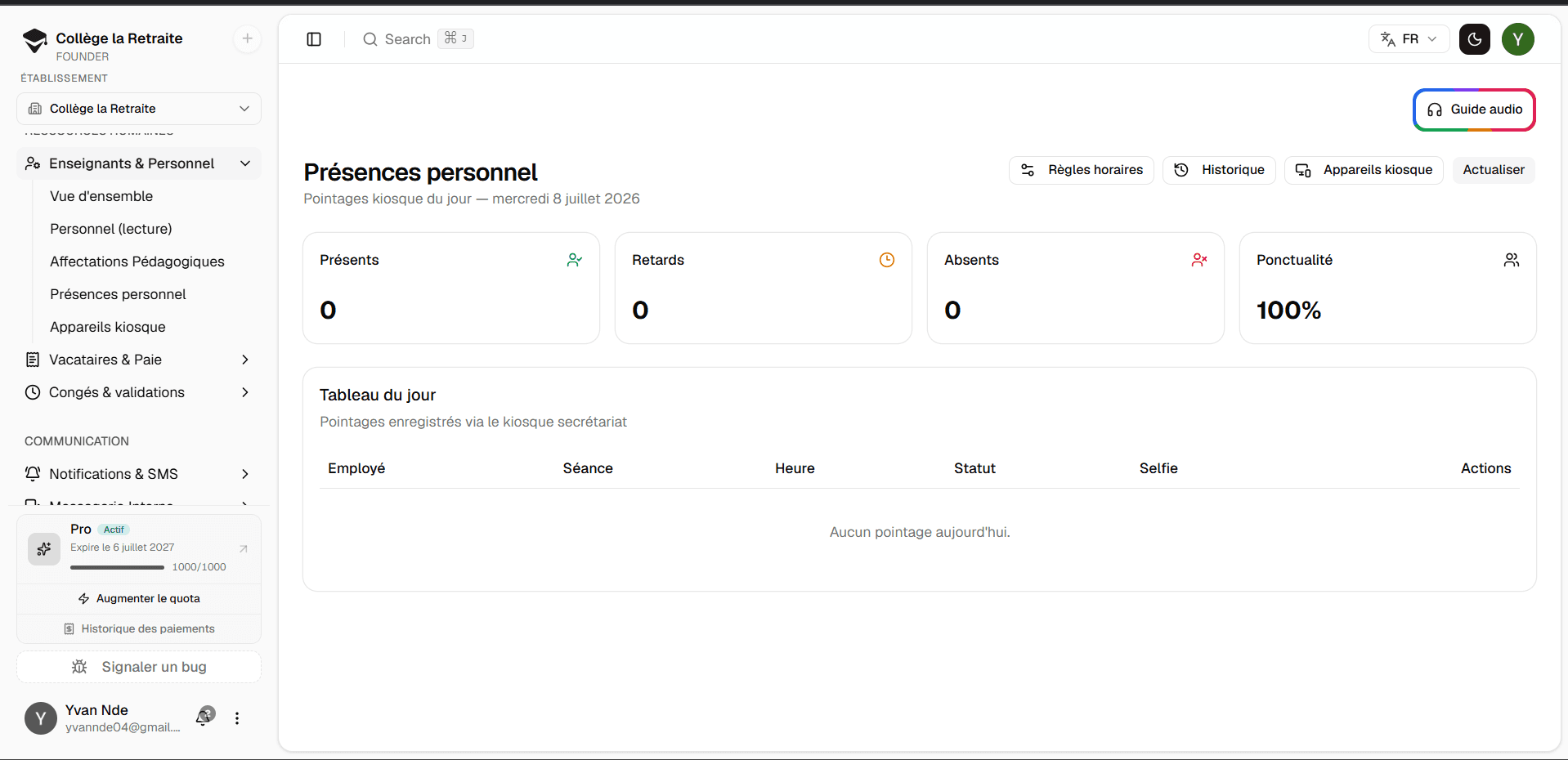Open the Historique button in header
This screenshot has height=760, width=1568.
click(x=1219, y=170)
